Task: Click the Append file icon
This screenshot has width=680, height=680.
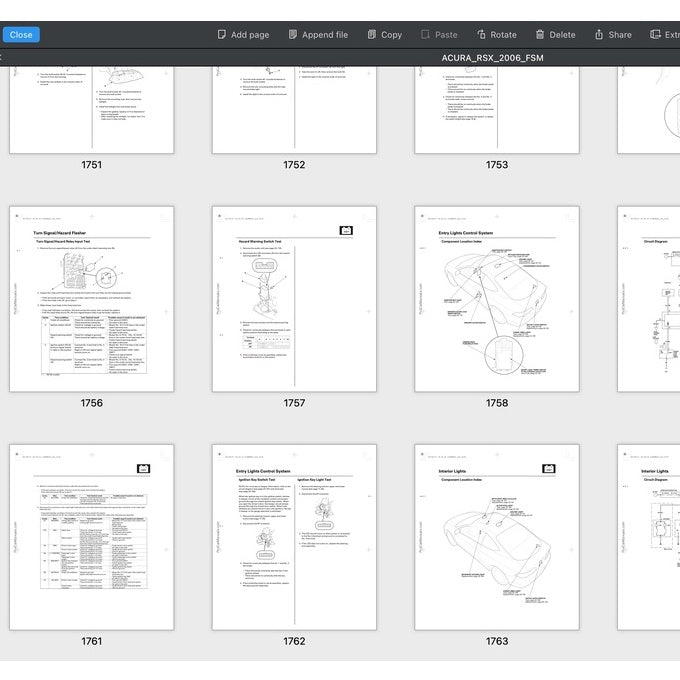Action: 293,34
